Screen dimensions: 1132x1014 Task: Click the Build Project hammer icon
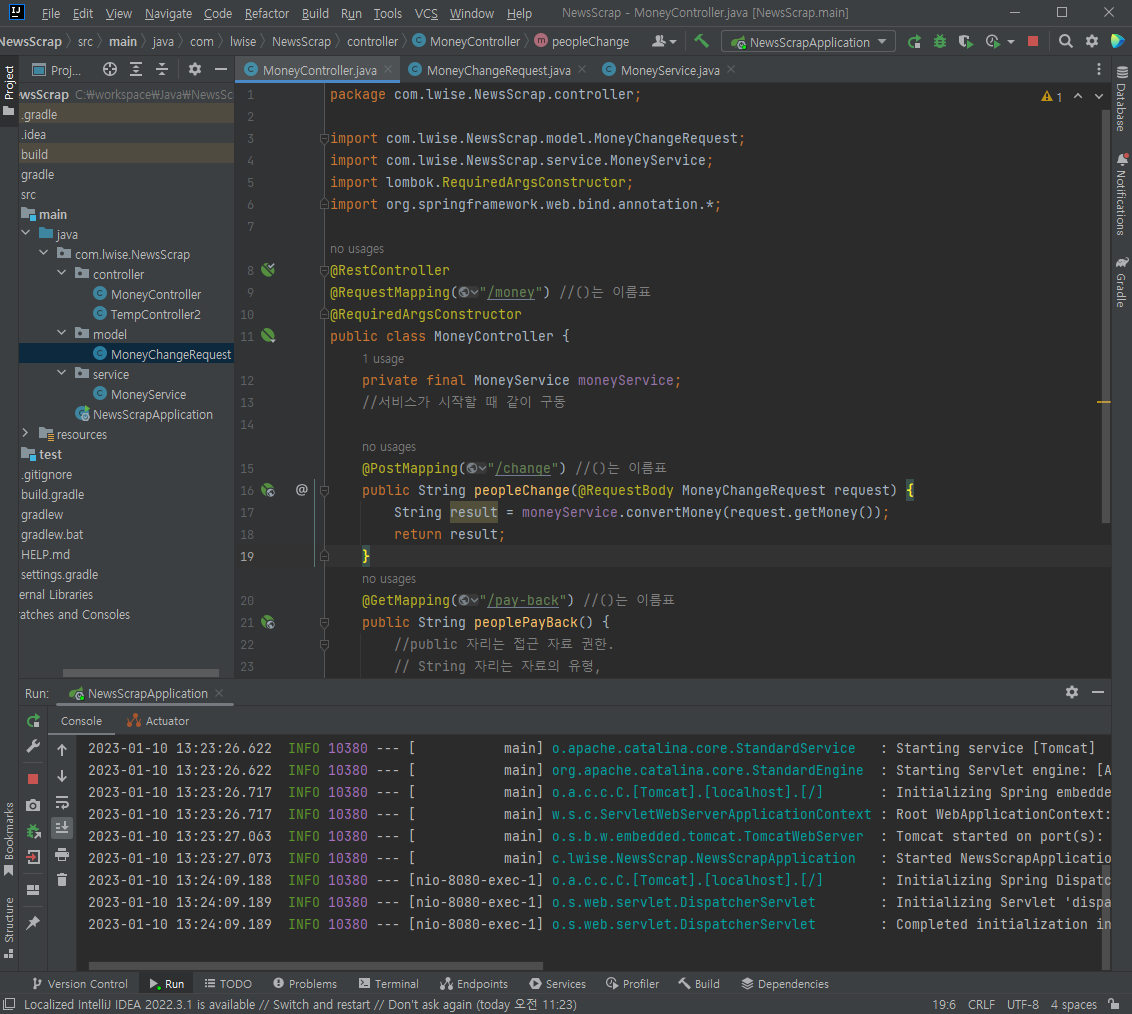pyautogui.click(x=702, y=42)
